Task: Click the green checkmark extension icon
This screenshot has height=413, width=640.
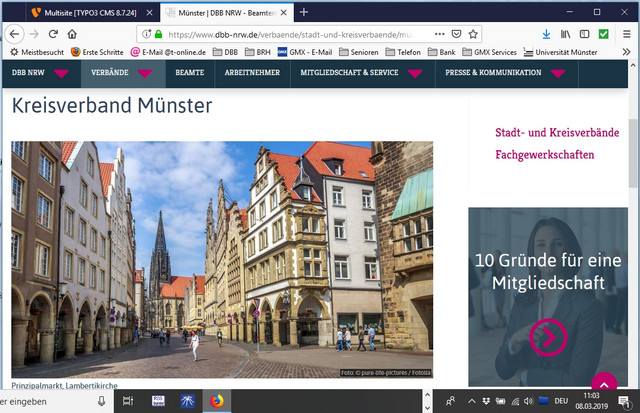Action: pyautogui.click(x=604, y=34)
